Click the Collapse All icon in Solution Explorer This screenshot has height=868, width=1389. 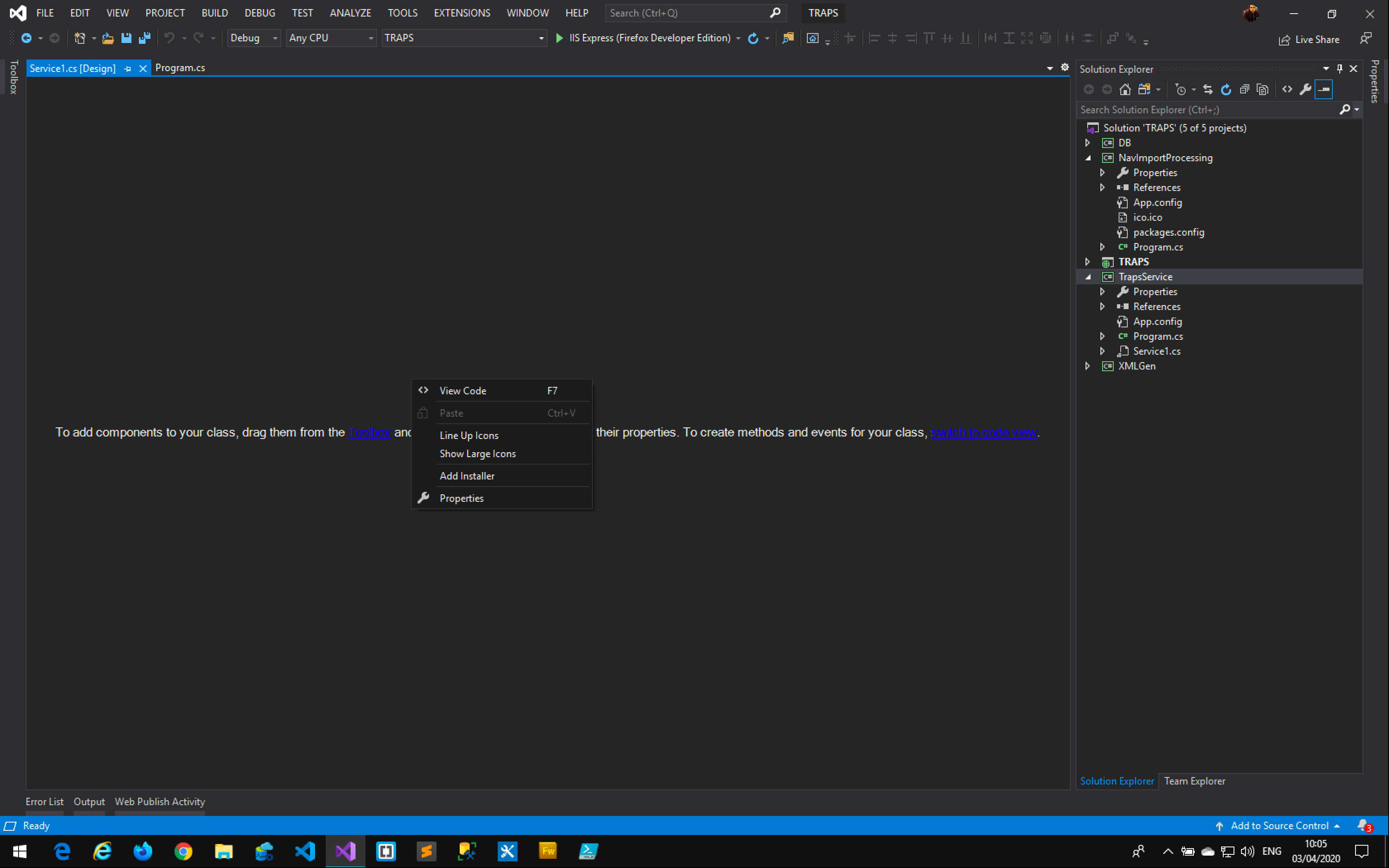[x=1244, y=90]
